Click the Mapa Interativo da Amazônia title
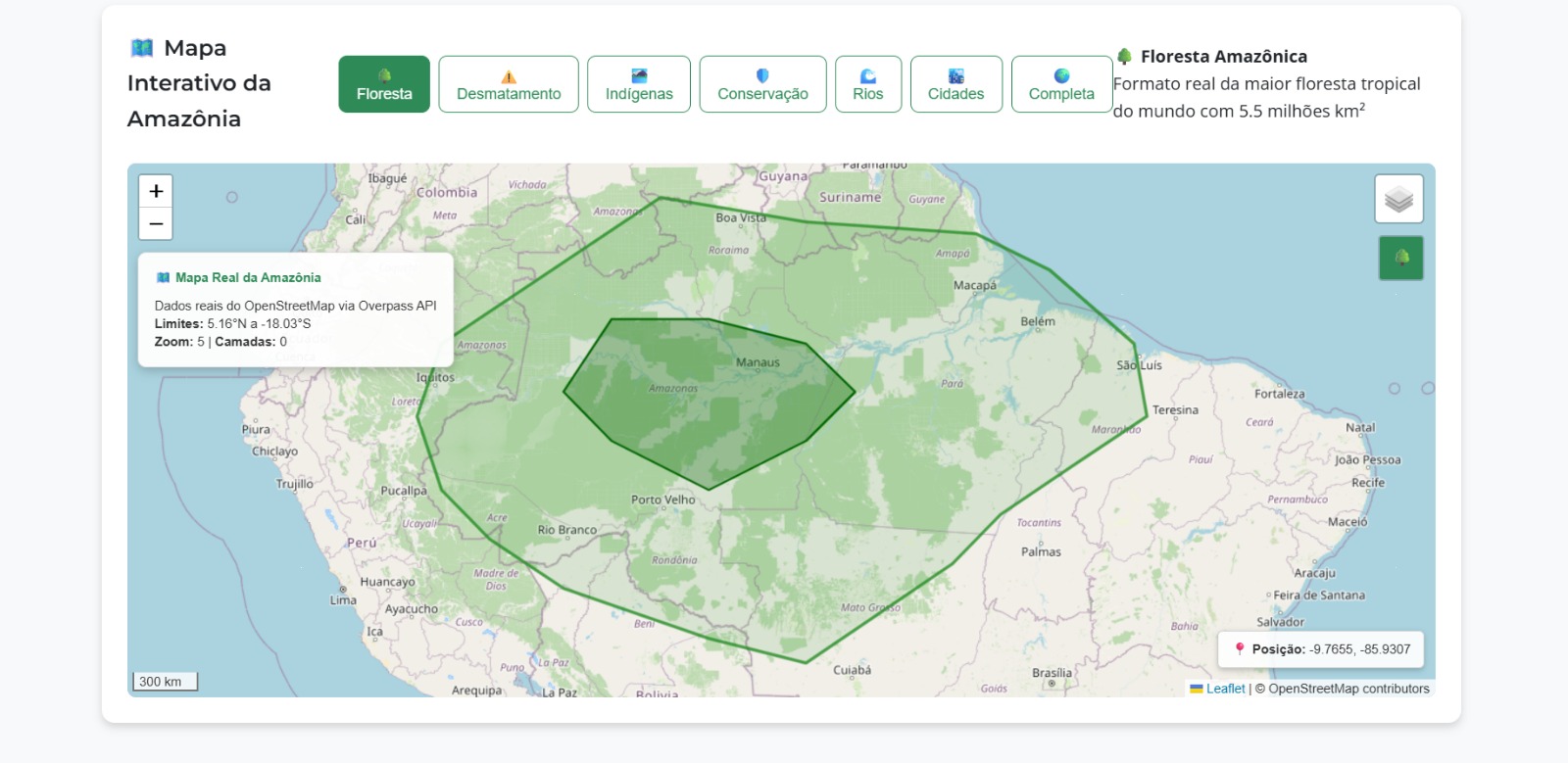 (x=199, y=83)
